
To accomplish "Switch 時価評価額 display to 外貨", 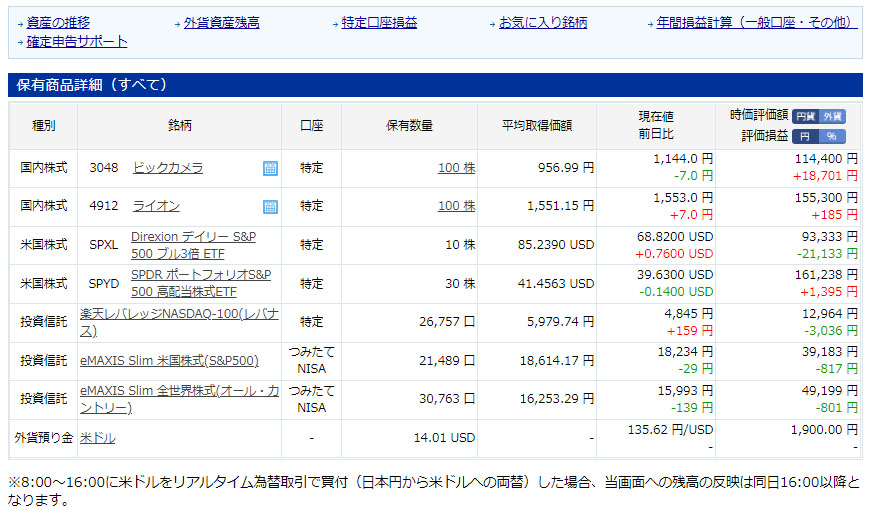I will [832, 116].
